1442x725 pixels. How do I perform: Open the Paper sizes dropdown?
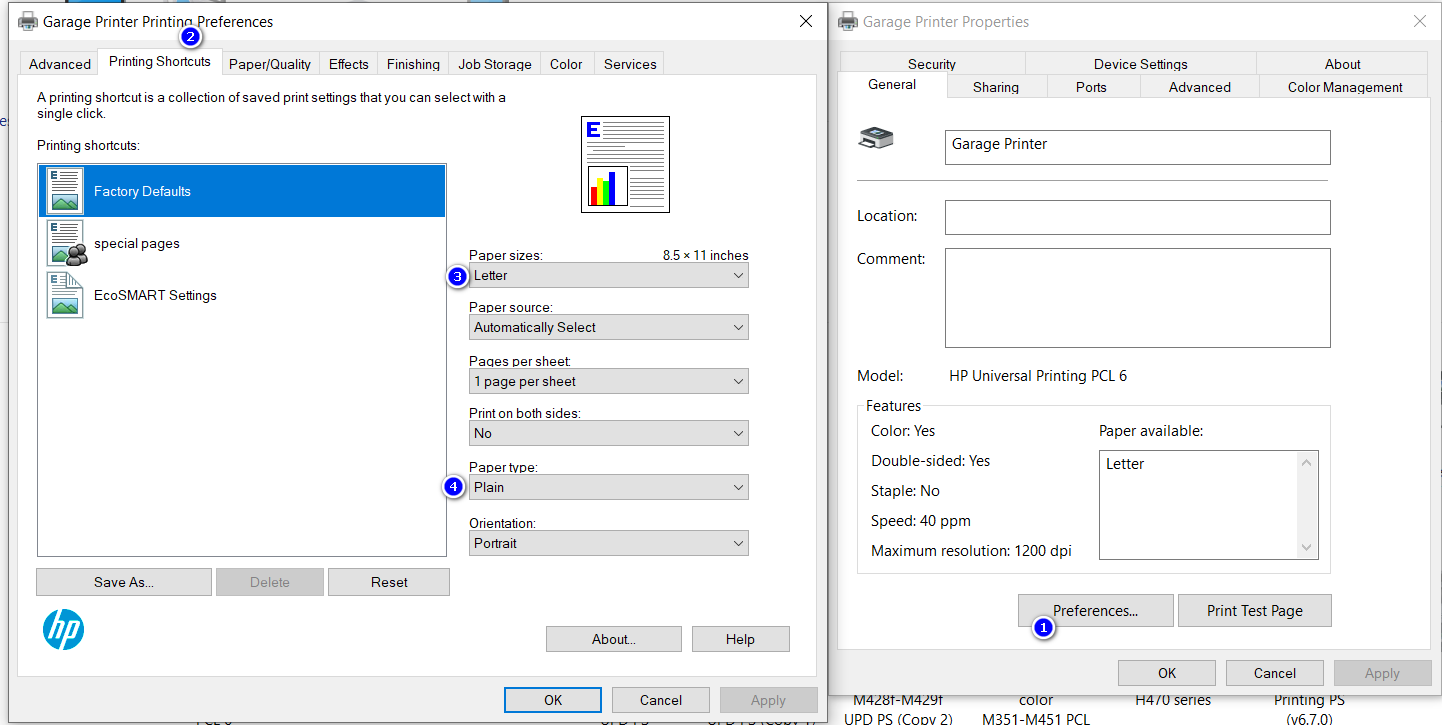pyautogui.click(x=609, y=275)
